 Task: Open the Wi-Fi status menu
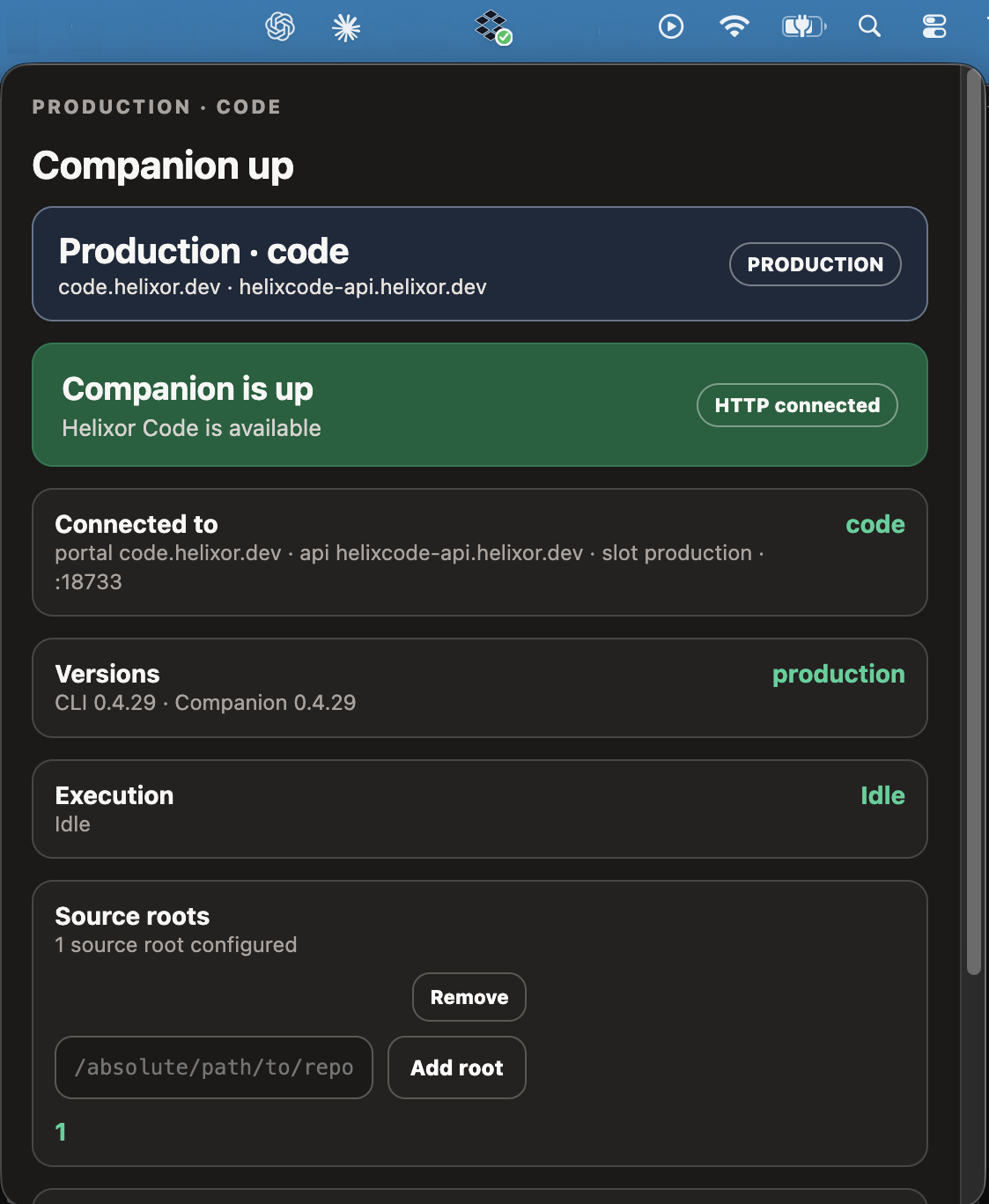[734, 26]
